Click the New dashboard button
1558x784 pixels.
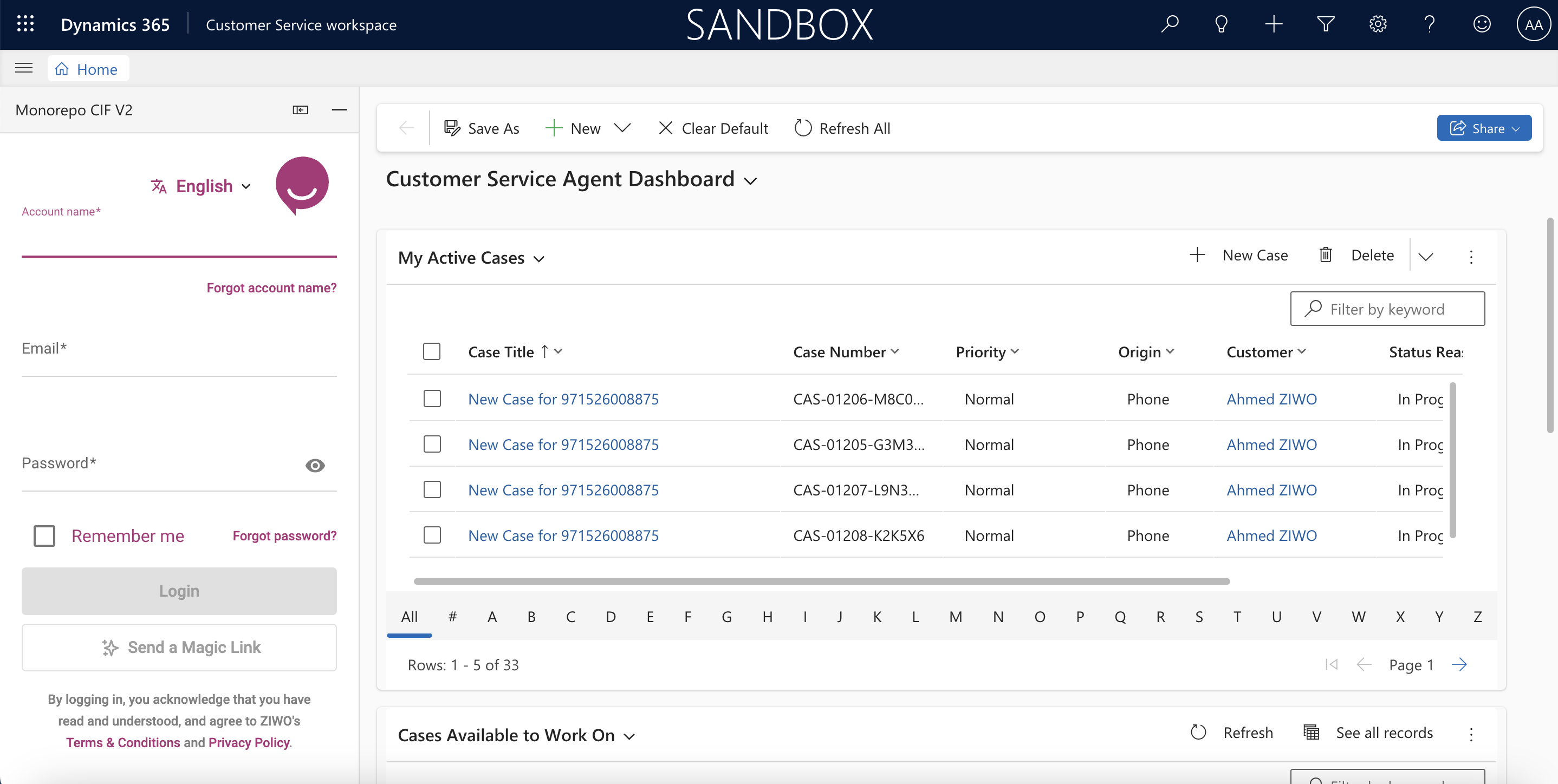click(x=572, y=128)
